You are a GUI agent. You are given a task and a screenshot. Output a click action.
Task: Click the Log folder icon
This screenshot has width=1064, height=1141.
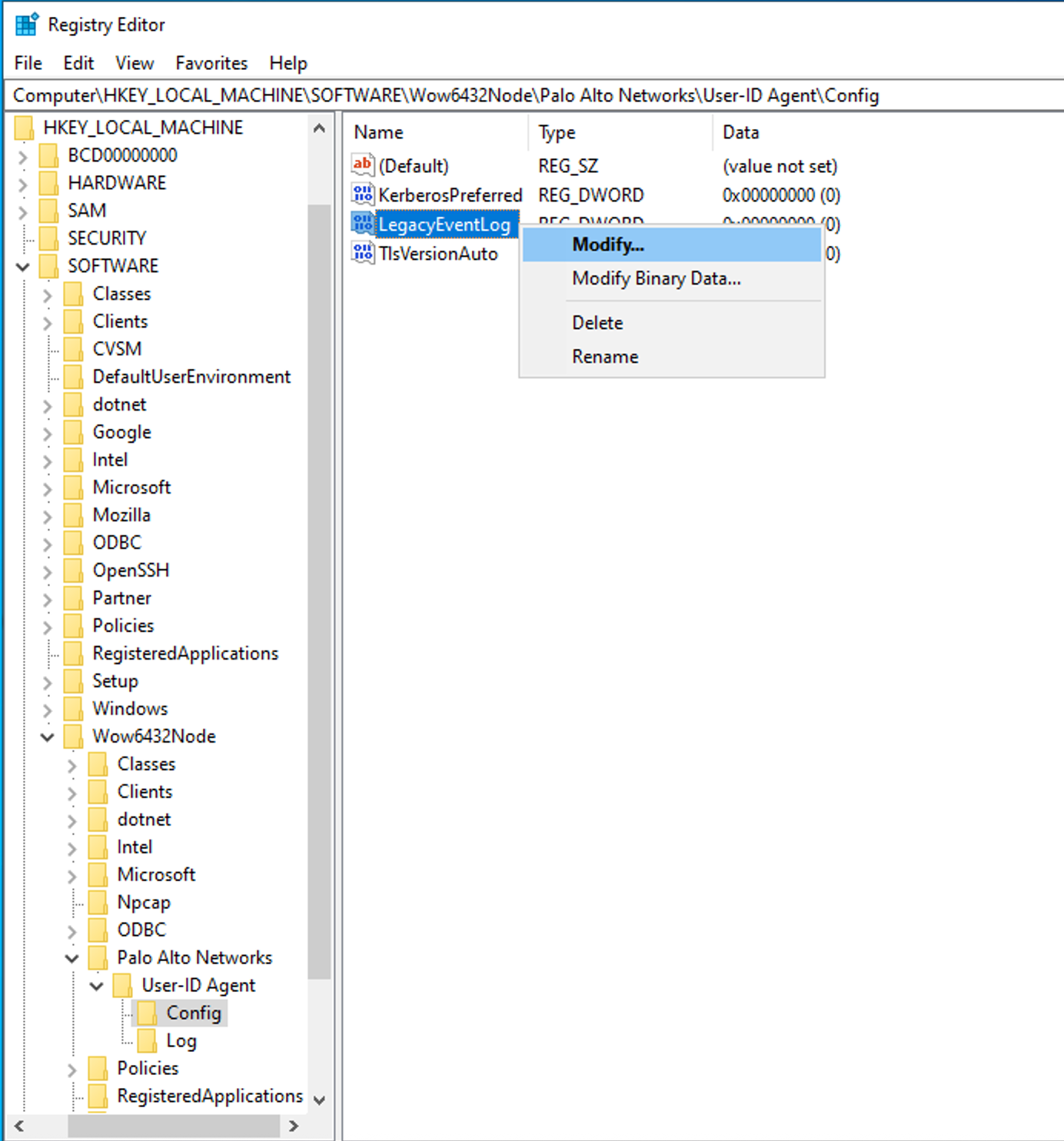click(149, 1040)
